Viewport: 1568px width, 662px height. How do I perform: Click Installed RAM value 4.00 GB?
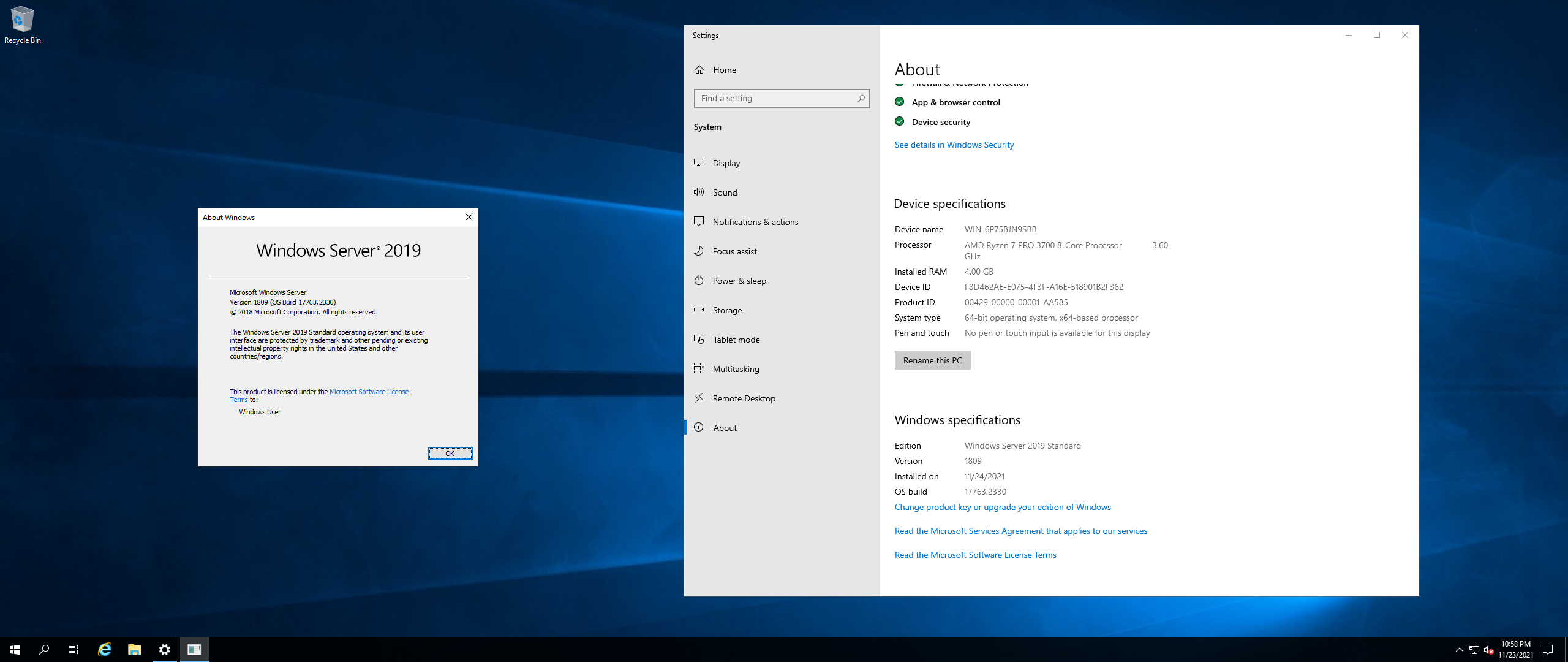(x=979, y=272)
